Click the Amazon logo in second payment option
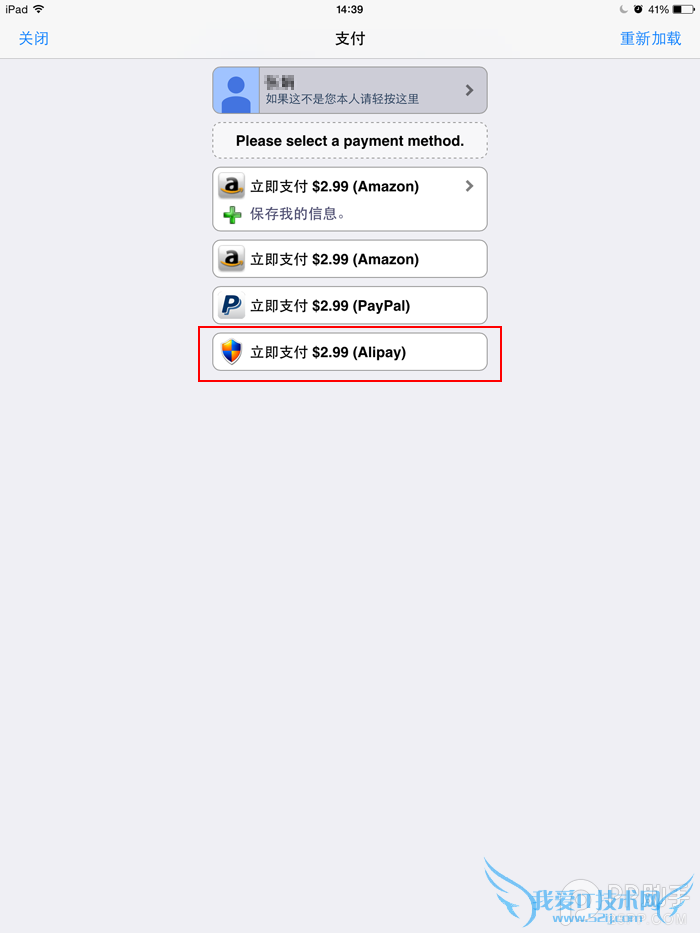This screenshot has width=700, height=933. [x=232, y=259]
